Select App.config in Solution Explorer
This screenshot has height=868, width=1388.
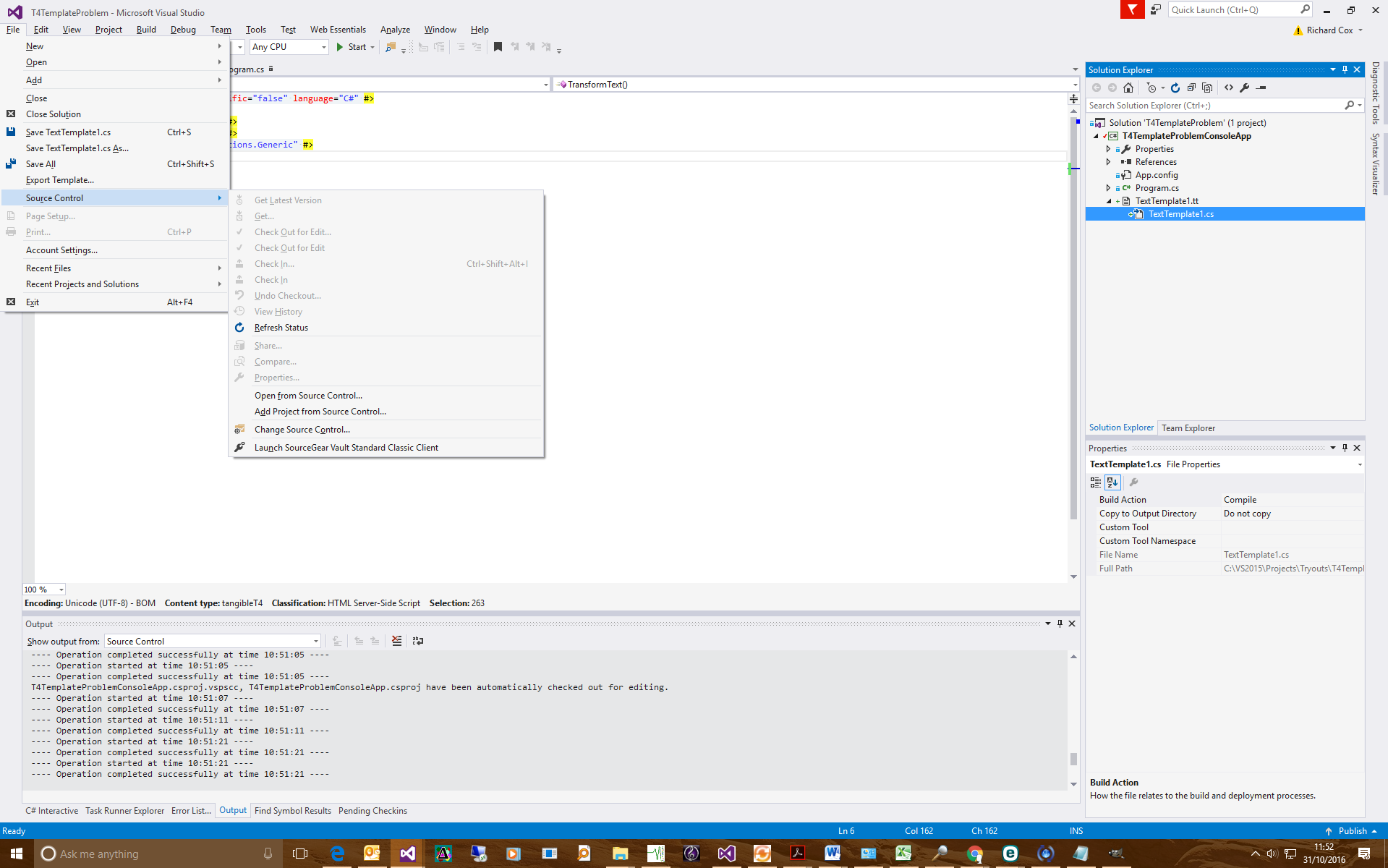1157,175
